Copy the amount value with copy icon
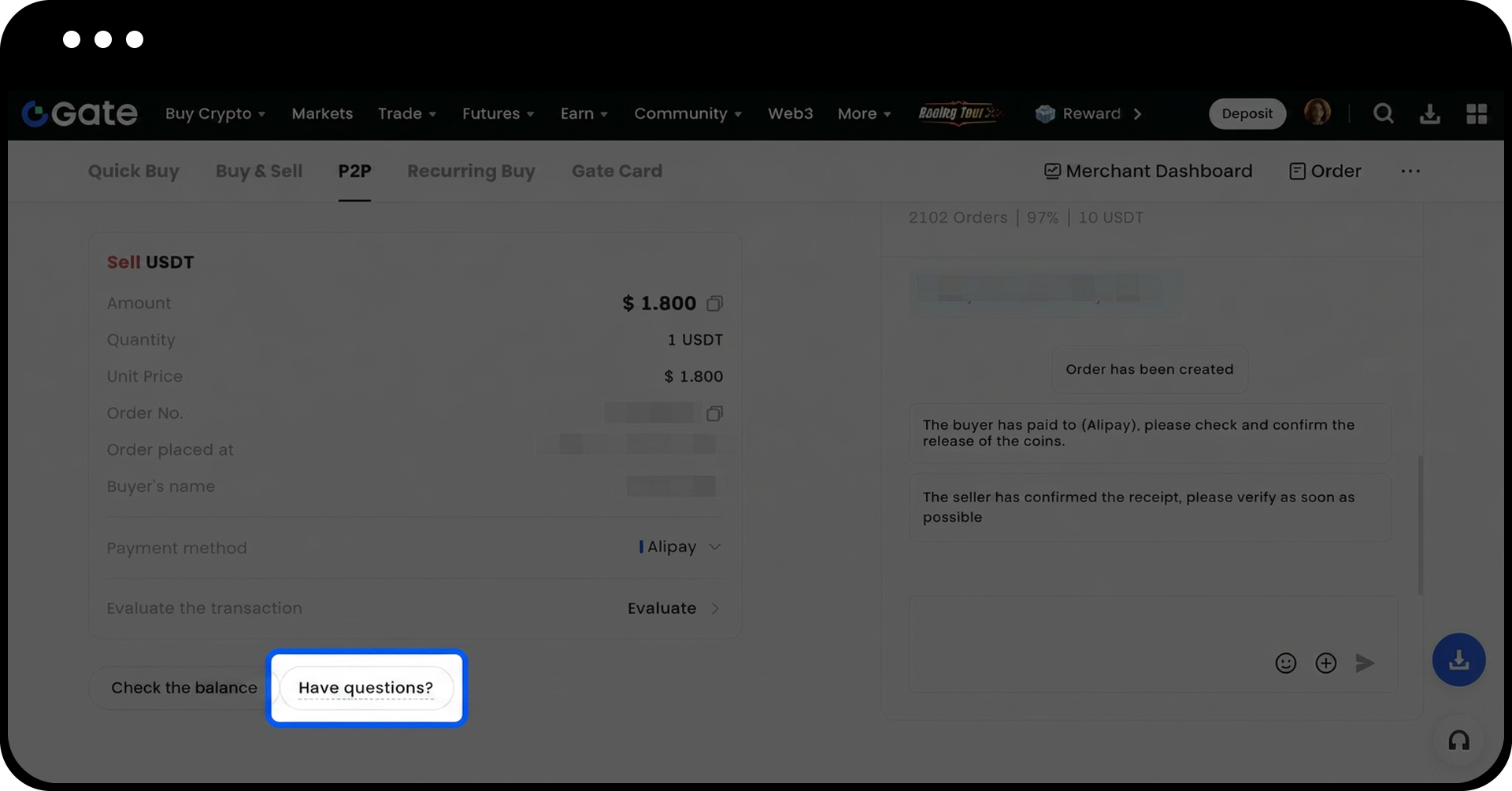Viewport: 1512px width, 791px height. click(x=714, y=304)
